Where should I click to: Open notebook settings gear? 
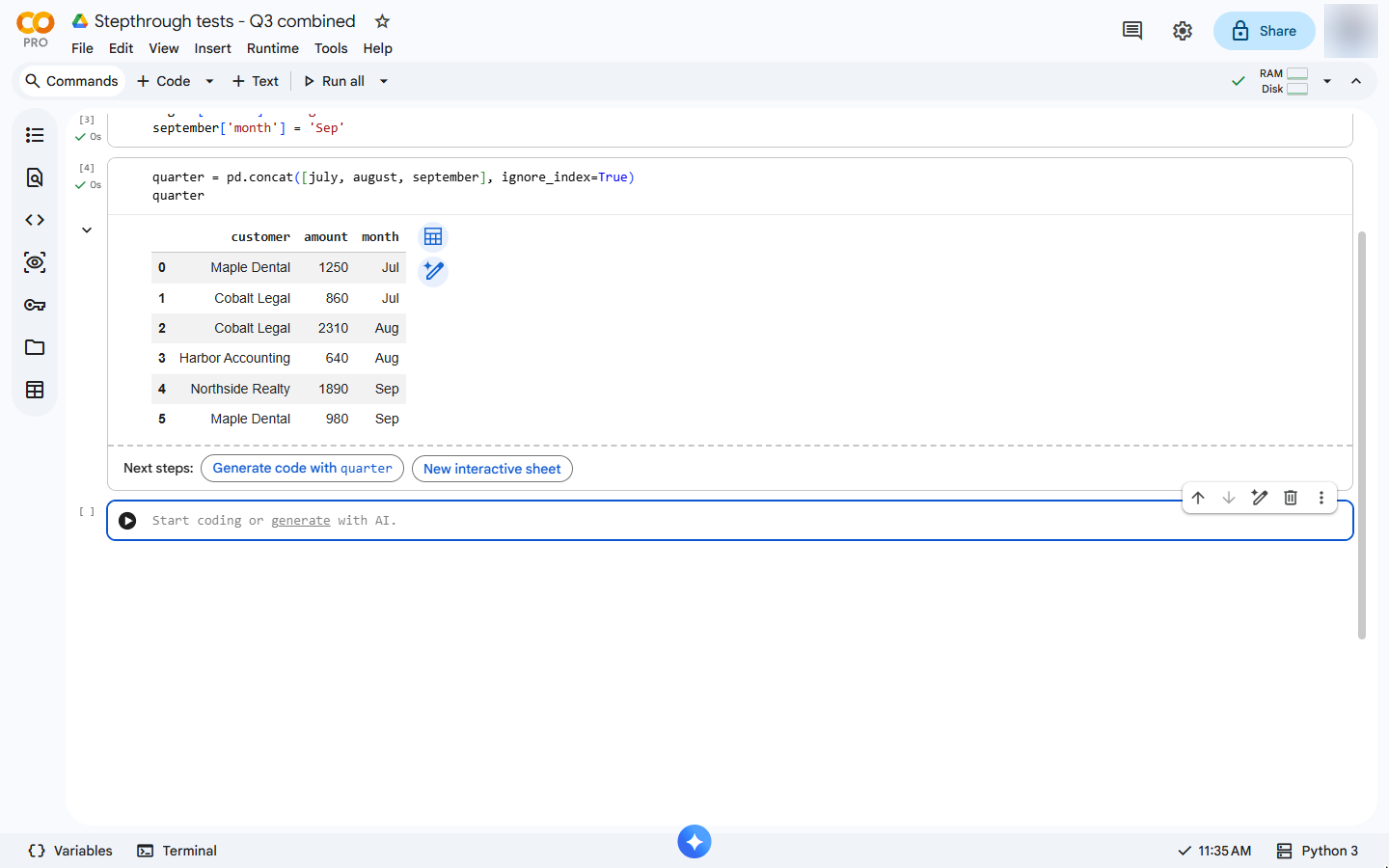click(x=1182, y=31)
